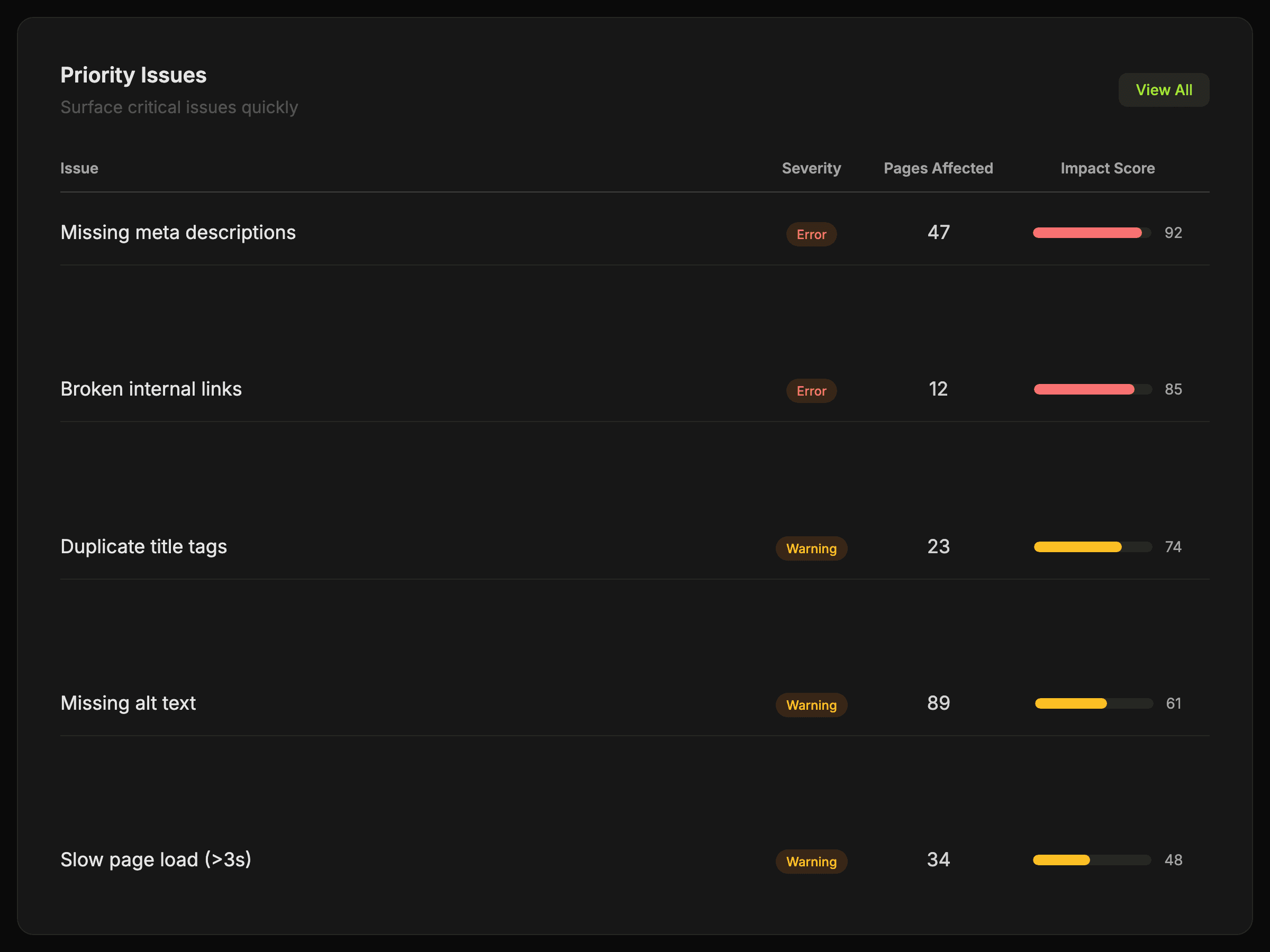The image size is (1270, 952).
Task: Select Duplicate title tags issue
Action: [x=143, y=546]
